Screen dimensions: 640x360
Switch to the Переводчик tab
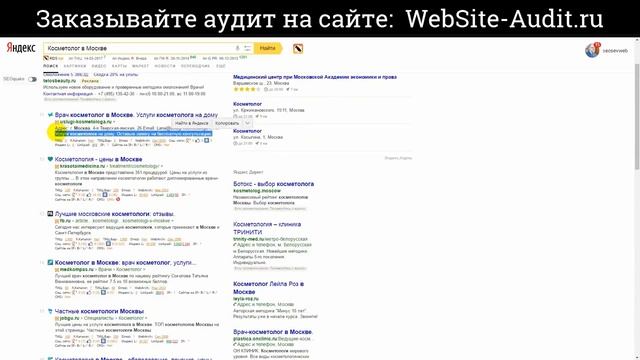196,66
